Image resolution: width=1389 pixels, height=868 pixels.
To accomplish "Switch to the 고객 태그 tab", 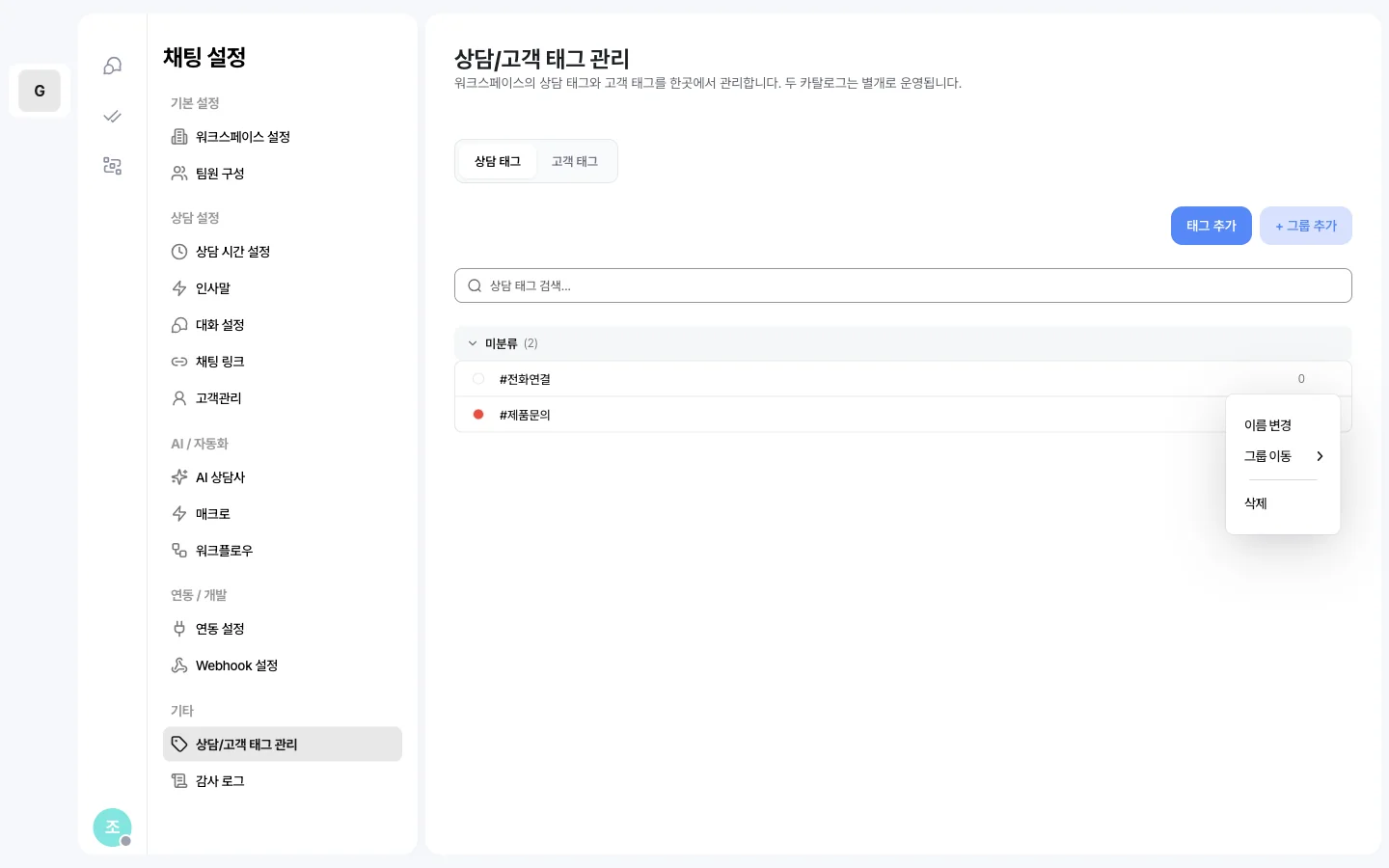I will coord(575,161).
